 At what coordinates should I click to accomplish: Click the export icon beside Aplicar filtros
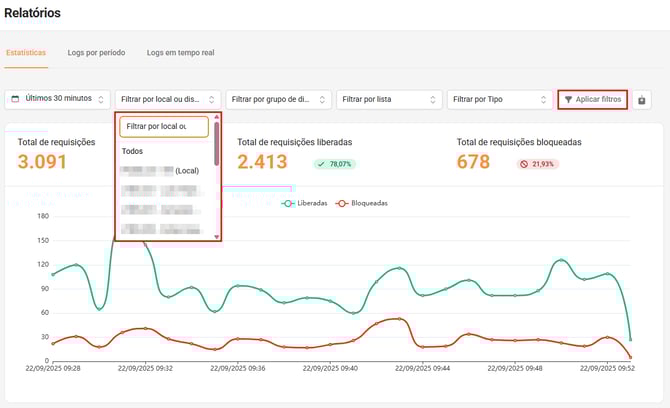point(642,100)
